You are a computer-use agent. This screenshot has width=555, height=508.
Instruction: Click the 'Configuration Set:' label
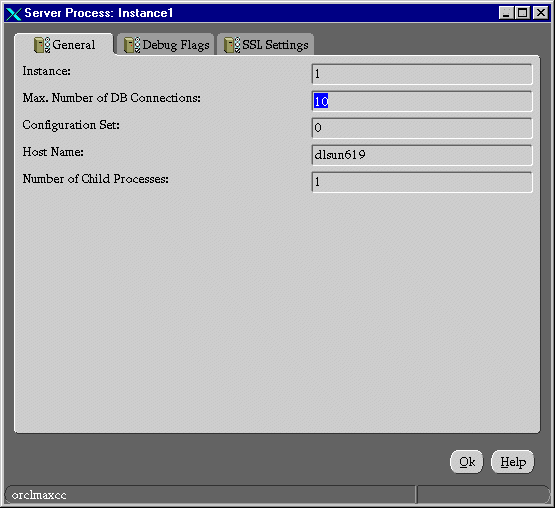(x=71, y=125)
